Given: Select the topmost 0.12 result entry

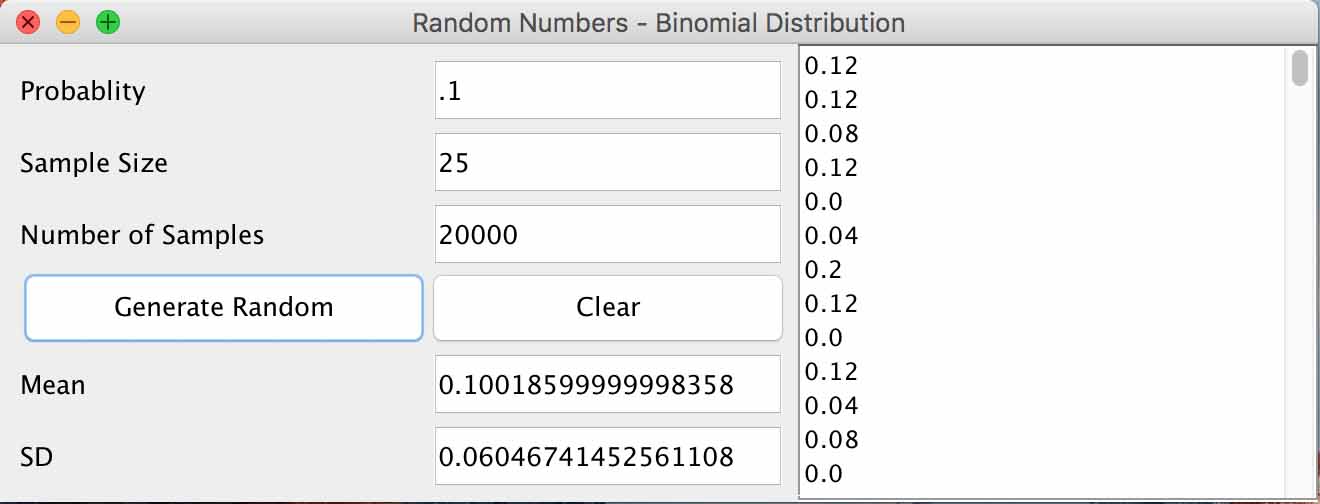Looking at the screenshot, I should pyautogui.click(x=831, y=66).
